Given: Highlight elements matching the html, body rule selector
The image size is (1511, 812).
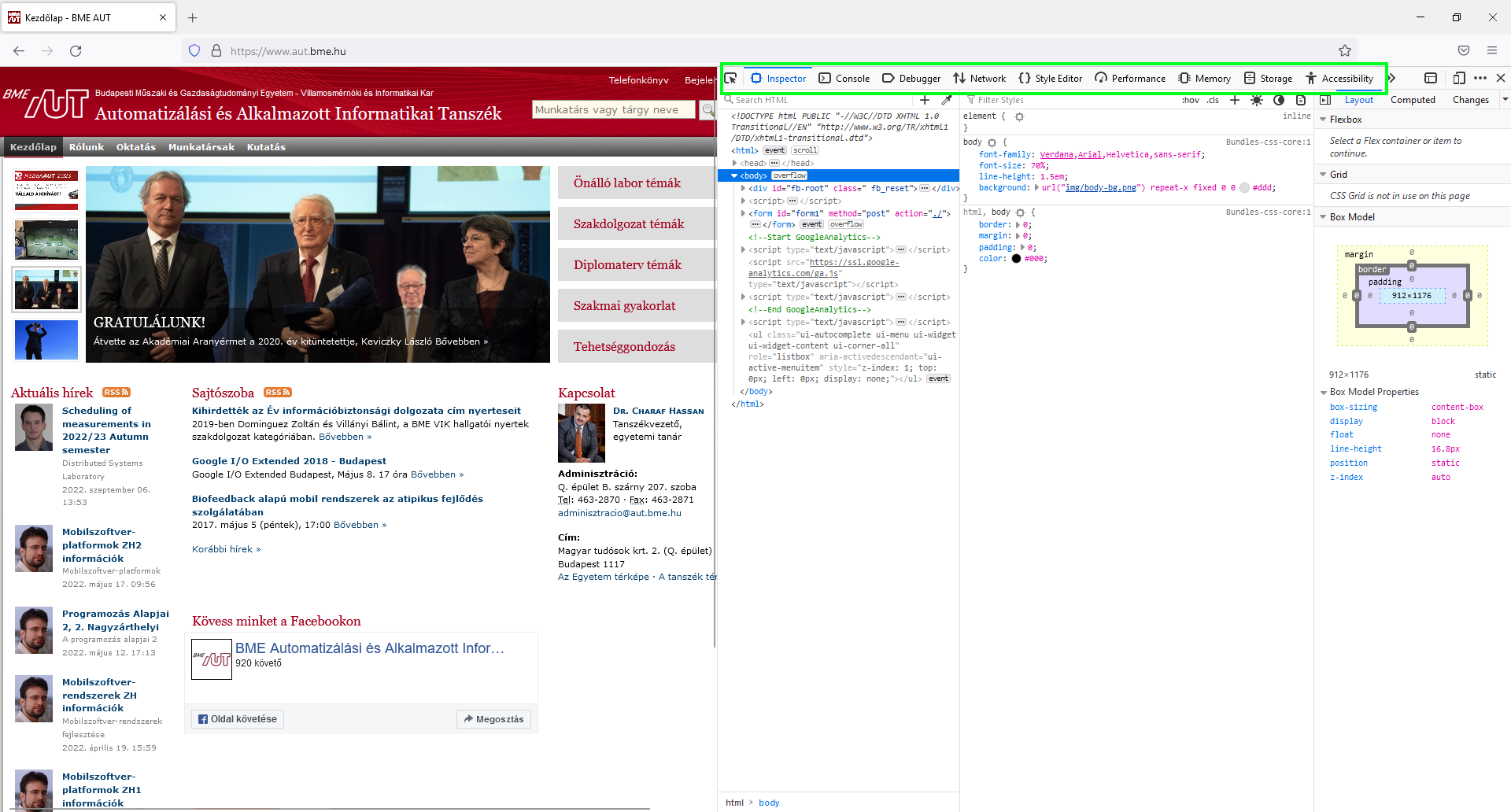Looking at the screenshot, I should (1021, 212).
